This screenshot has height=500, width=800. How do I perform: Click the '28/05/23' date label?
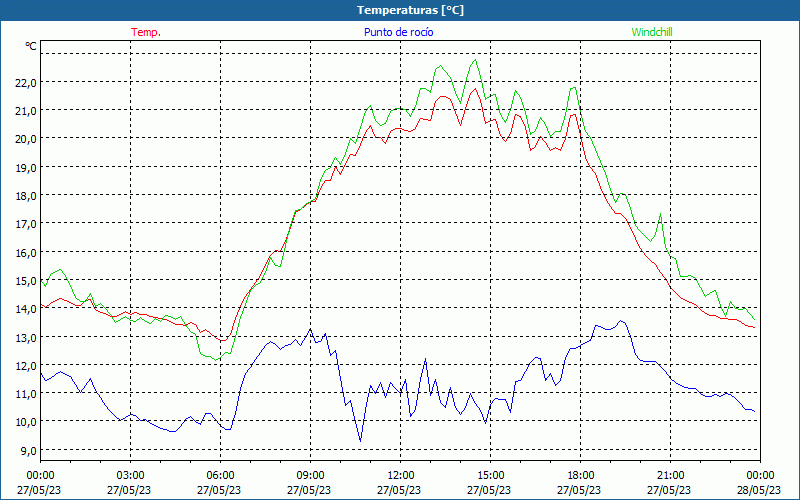tap(759, 490)
